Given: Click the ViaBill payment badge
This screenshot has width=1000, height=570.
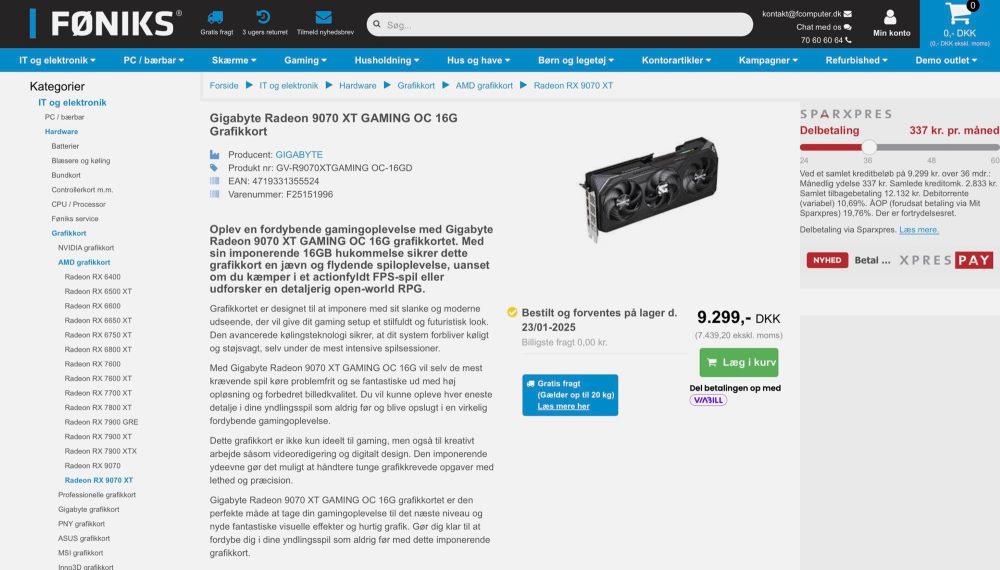Looking at the screenshot, I should (708, 400).
